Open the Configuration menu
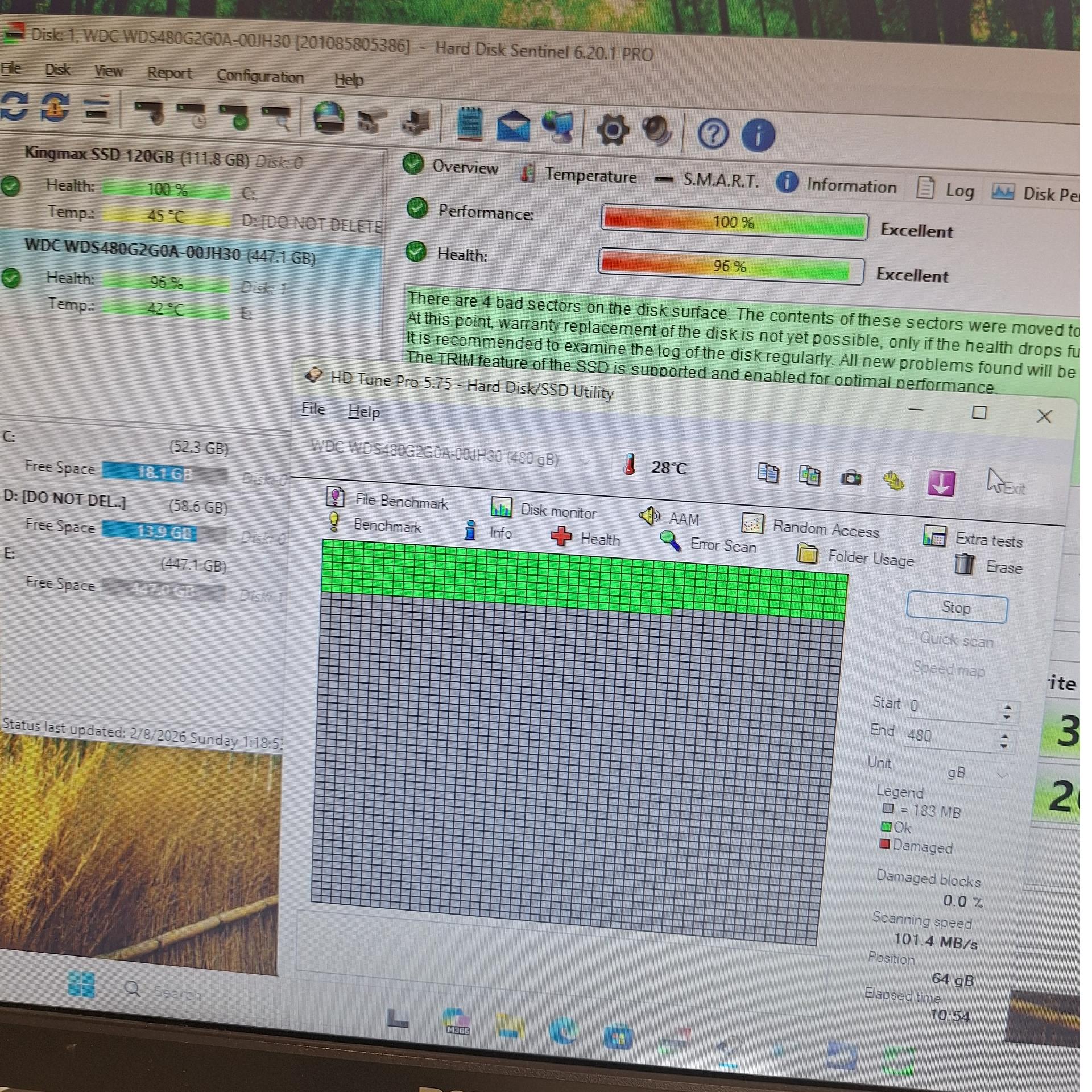The image size is (1092, 1092). click(260, 76)
